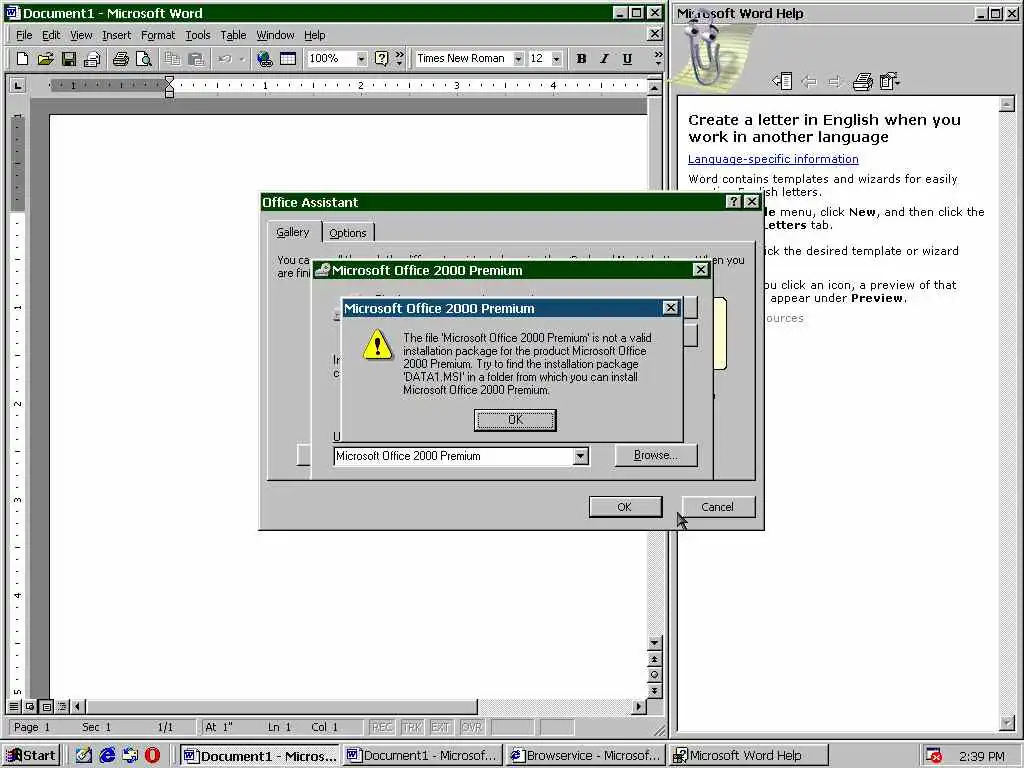This screenshot has height=768, width=1024.
Task: Save the document with the floppy disk icon
Action: coord(69,59)
